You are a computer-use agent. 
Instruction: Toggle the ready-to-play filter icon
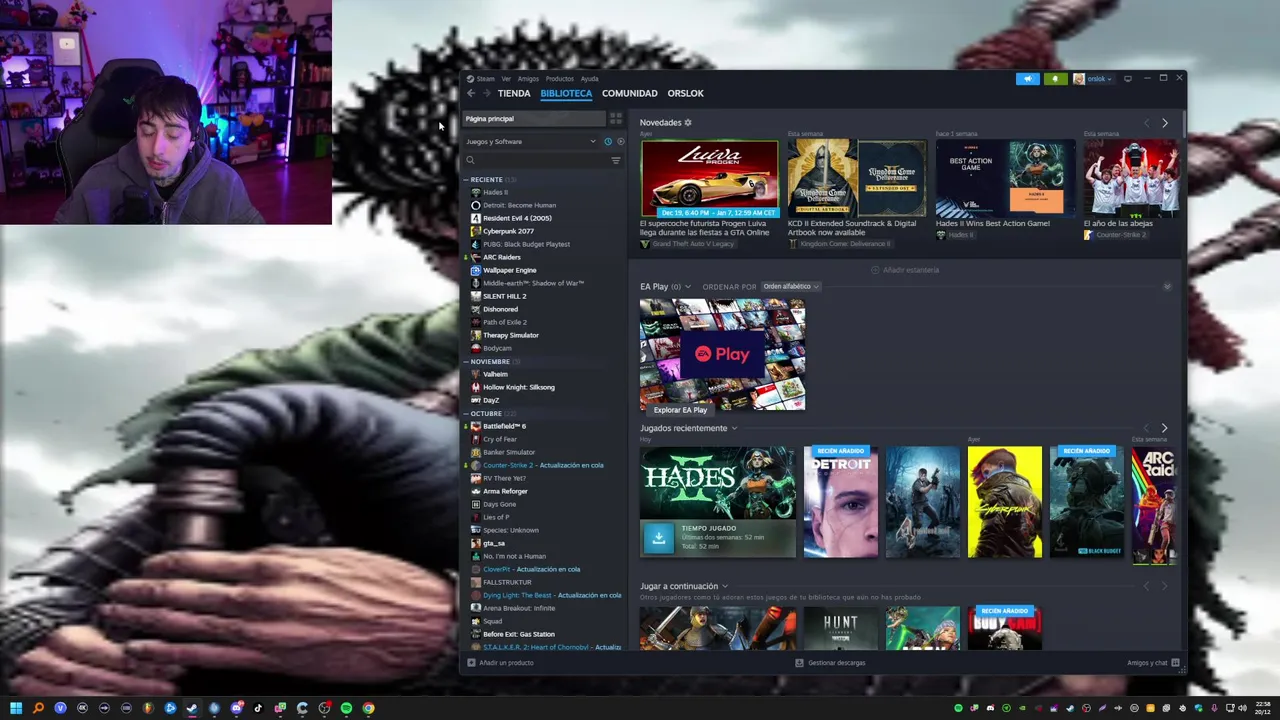620,141
